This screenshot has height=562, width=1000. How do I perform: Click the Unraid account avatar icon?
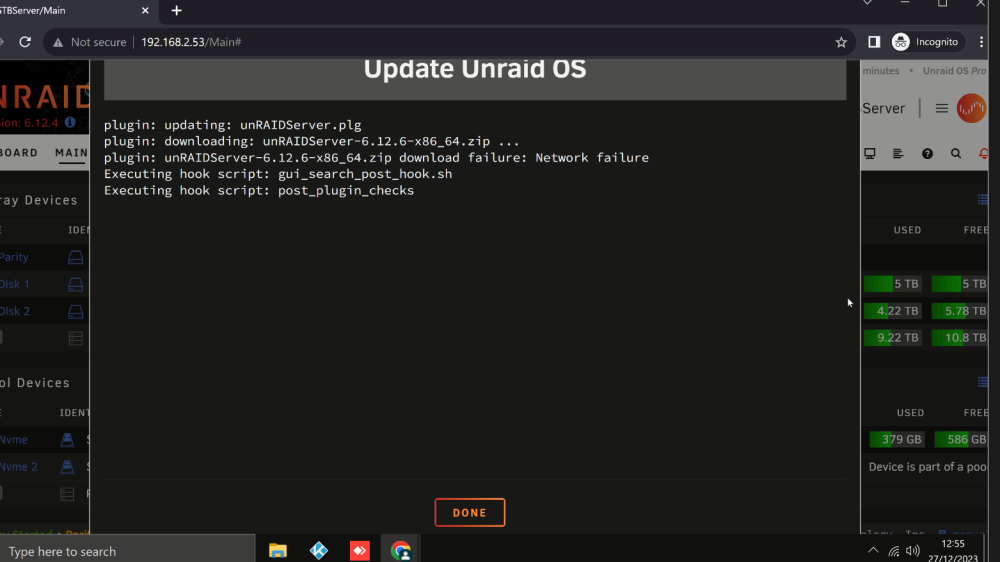[971, 108]
